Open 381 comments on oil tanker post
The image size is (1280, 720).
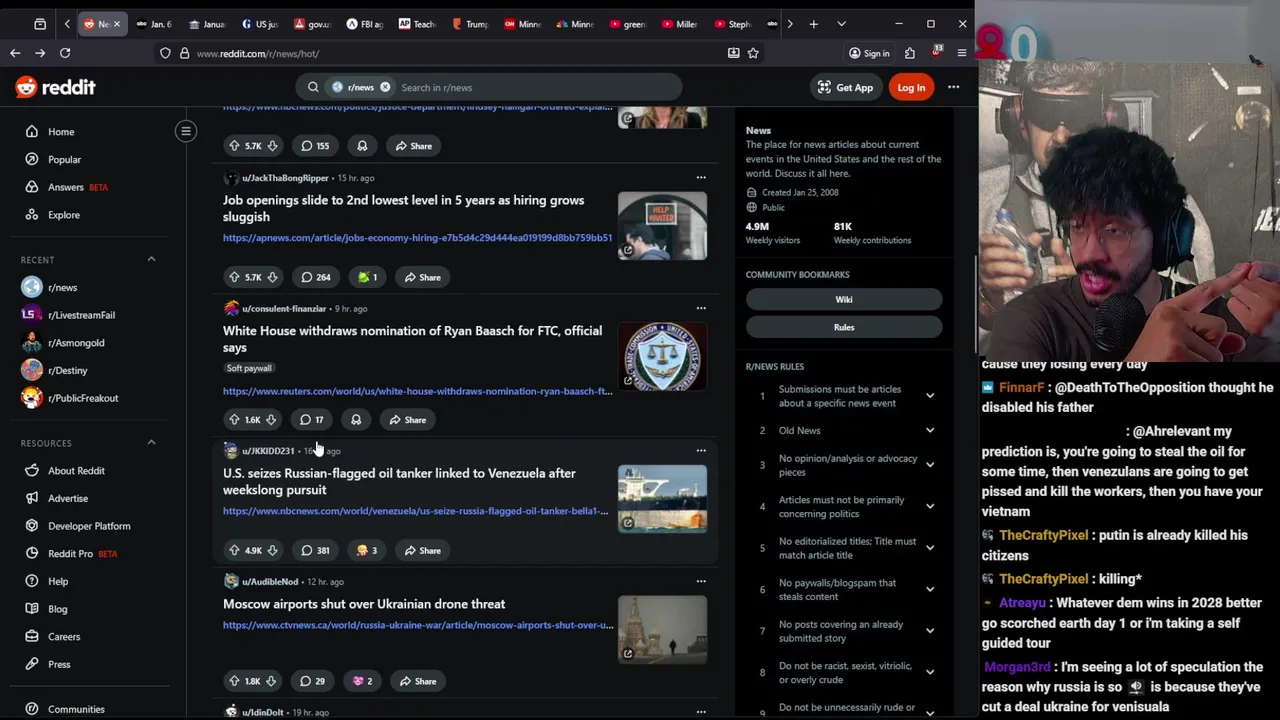(x=315, y=550)
